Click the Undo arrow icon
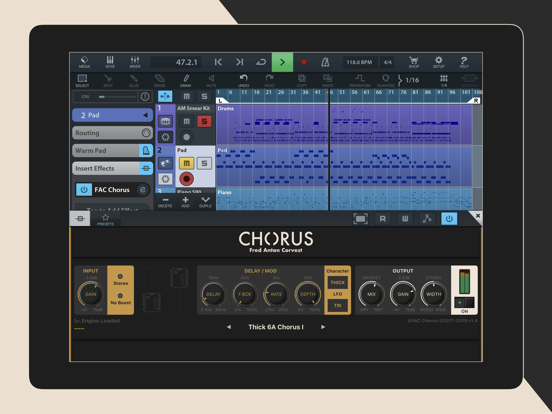Viewport: 552px width, 414px height. (243, 80)
